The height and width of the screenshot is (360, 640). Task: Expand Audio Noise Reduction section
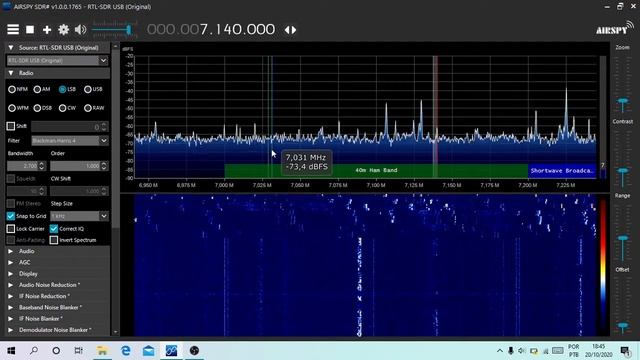point(11,285)
